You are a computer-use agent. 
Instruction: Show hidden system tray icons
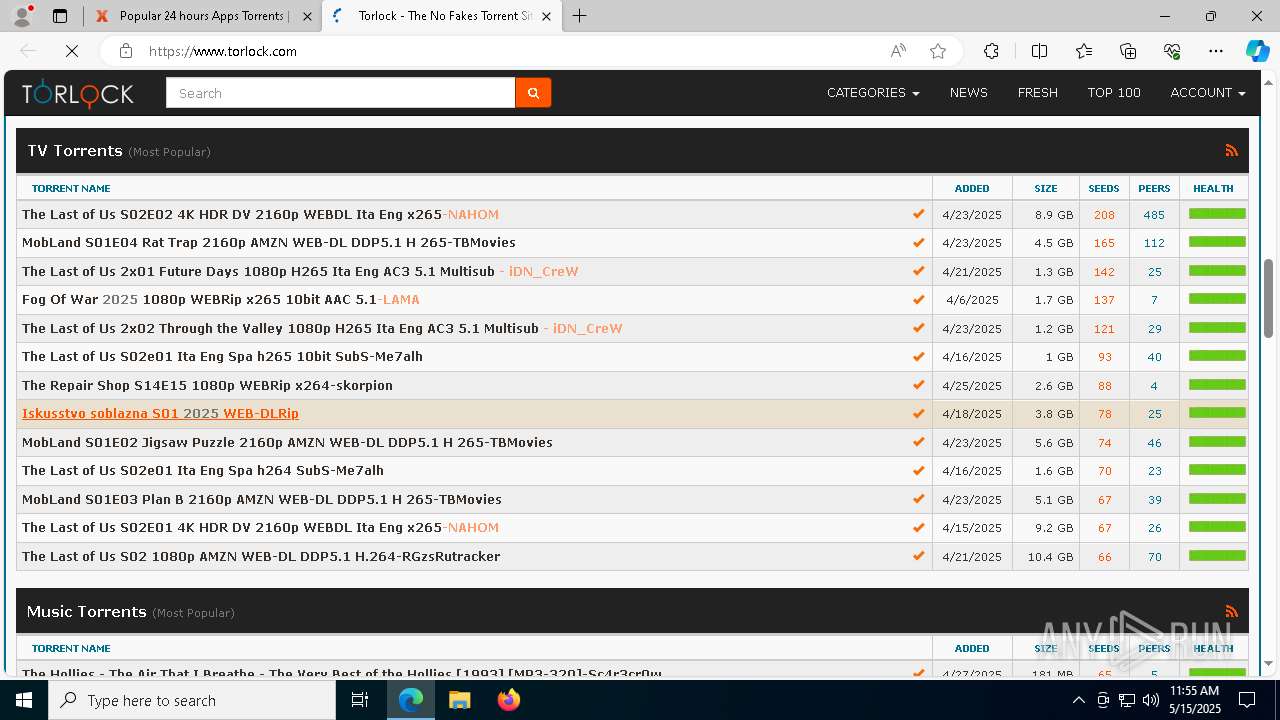point(1078,700)
